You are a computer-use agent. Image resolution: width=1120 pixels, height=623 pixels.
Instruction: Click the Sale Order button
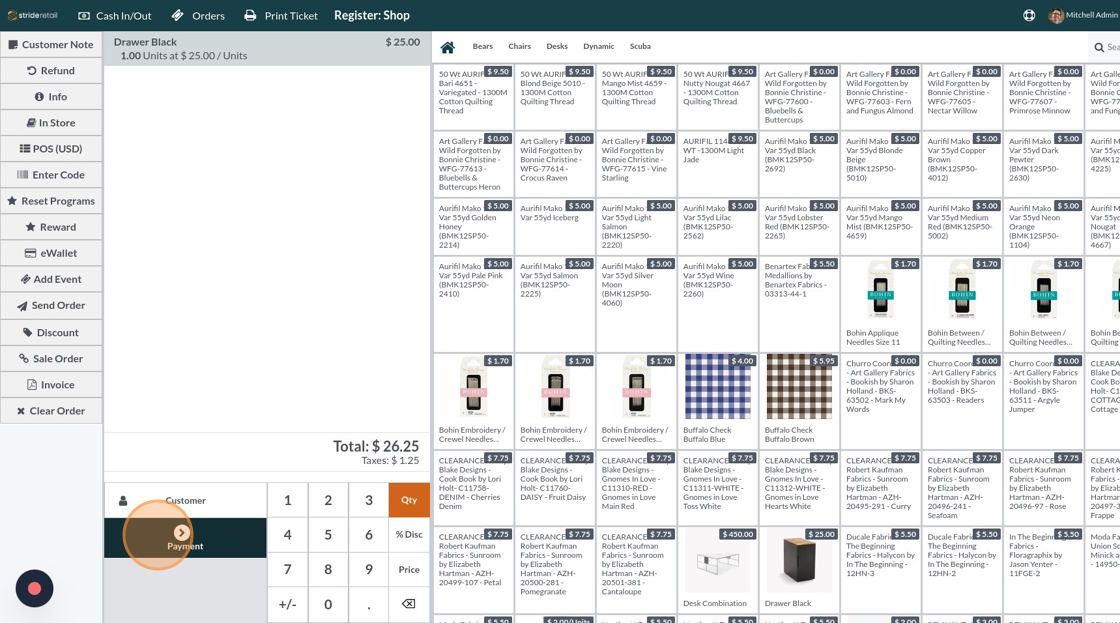pyautogui.click(x=51, y=359)
